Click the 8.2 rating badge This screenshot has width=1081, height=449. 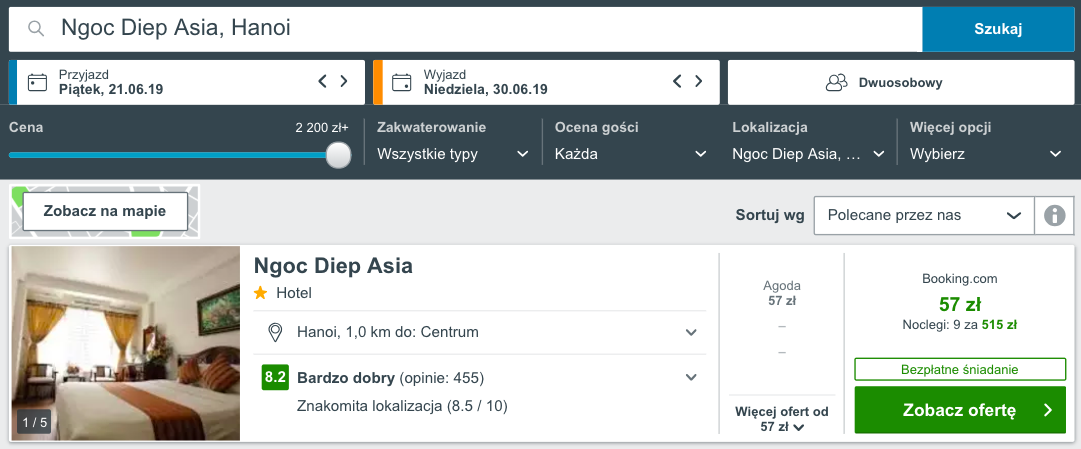pos(275,378)
